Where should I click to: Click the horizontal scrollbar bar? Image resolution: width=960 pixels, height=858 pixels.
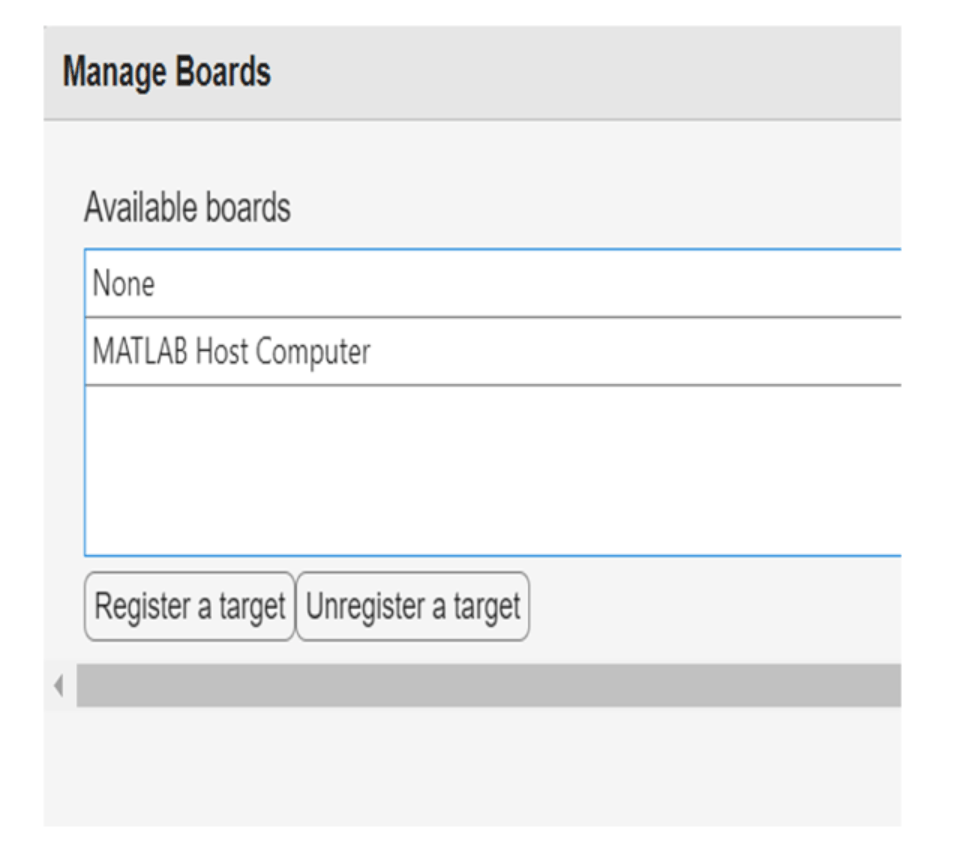[x=488, y=686]
